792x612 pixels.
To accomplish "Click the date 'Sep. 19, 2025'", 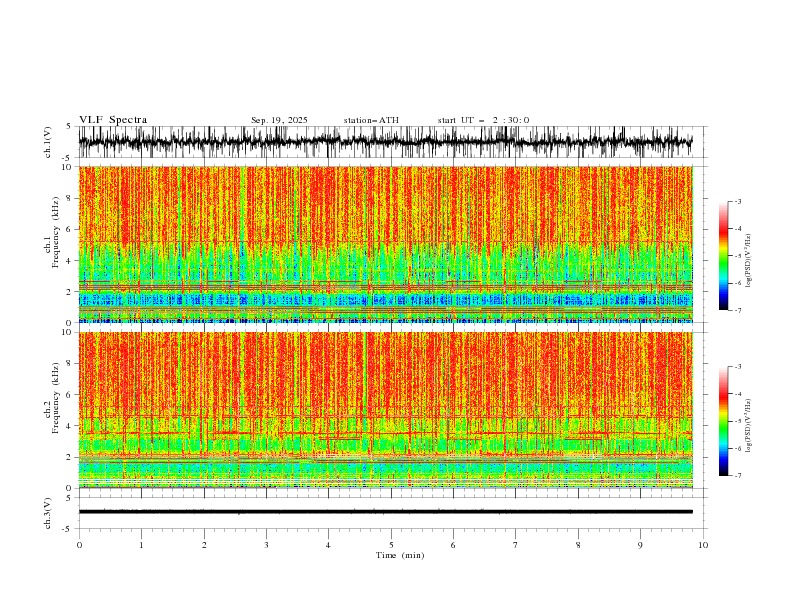I will pos(279,120).
